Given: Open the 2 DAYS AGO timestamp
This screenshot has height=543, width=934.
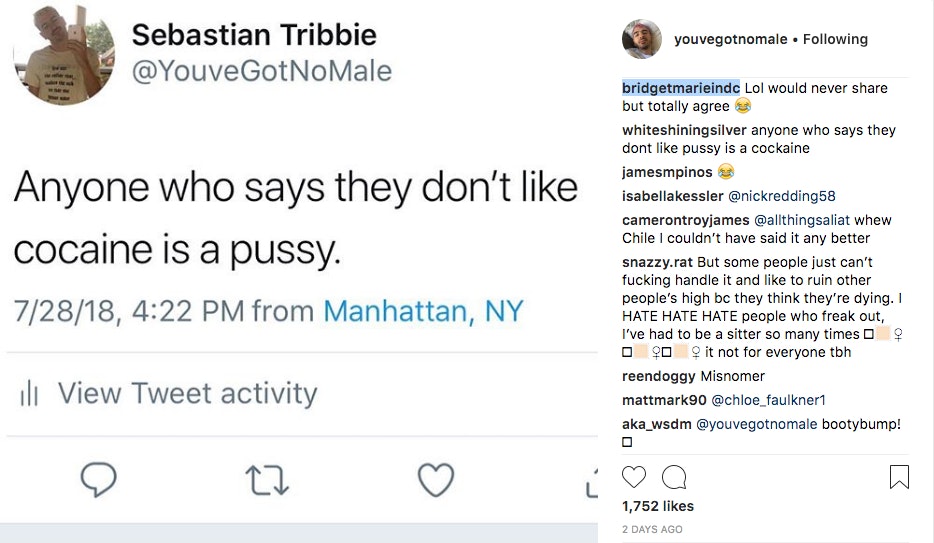Looking at the screenshot, I should coord(652,529).
